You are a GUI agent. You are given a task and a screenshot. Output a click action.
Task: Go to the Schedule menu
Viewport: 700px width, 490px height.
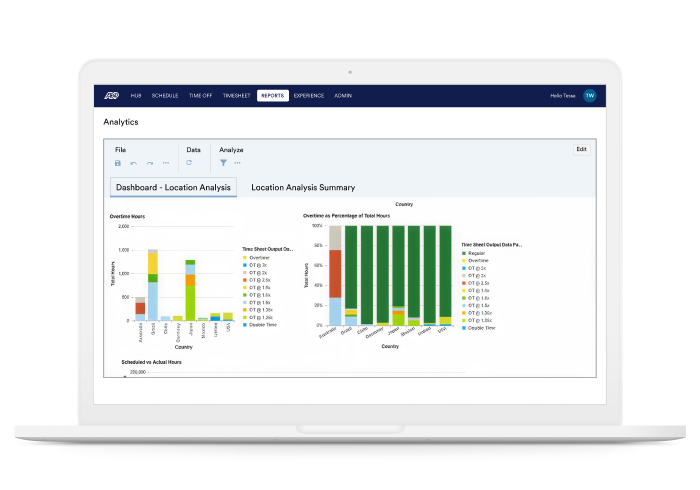[165, 96]
